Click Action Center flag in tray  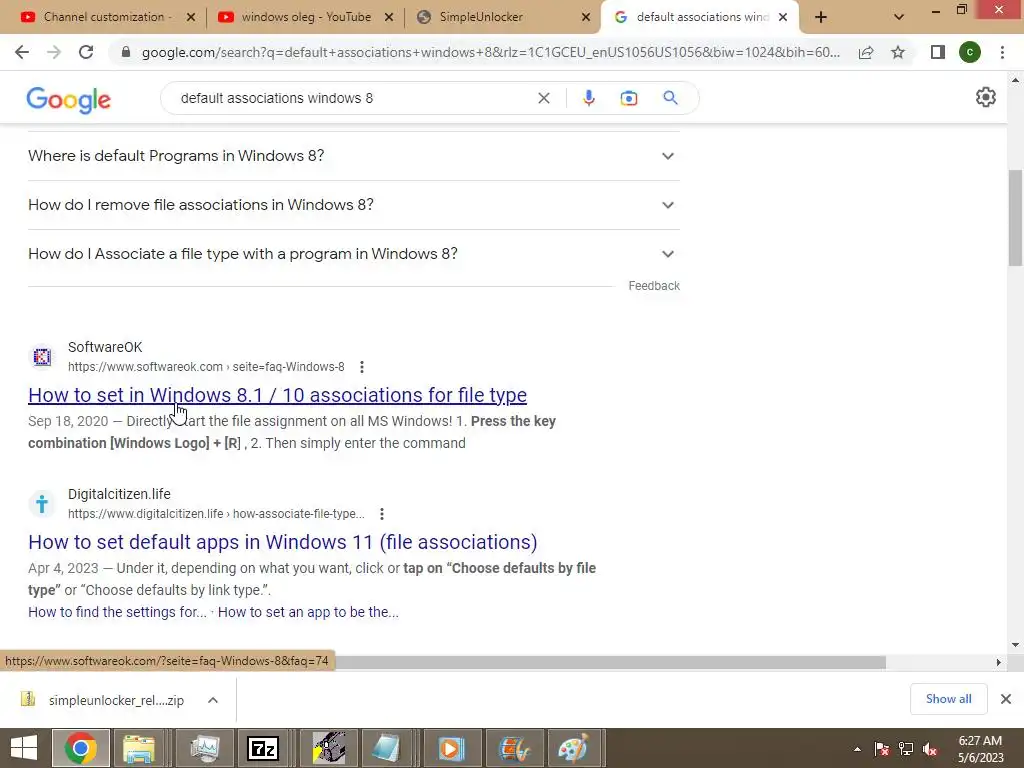pyautogui.click(x=882, y=749)
